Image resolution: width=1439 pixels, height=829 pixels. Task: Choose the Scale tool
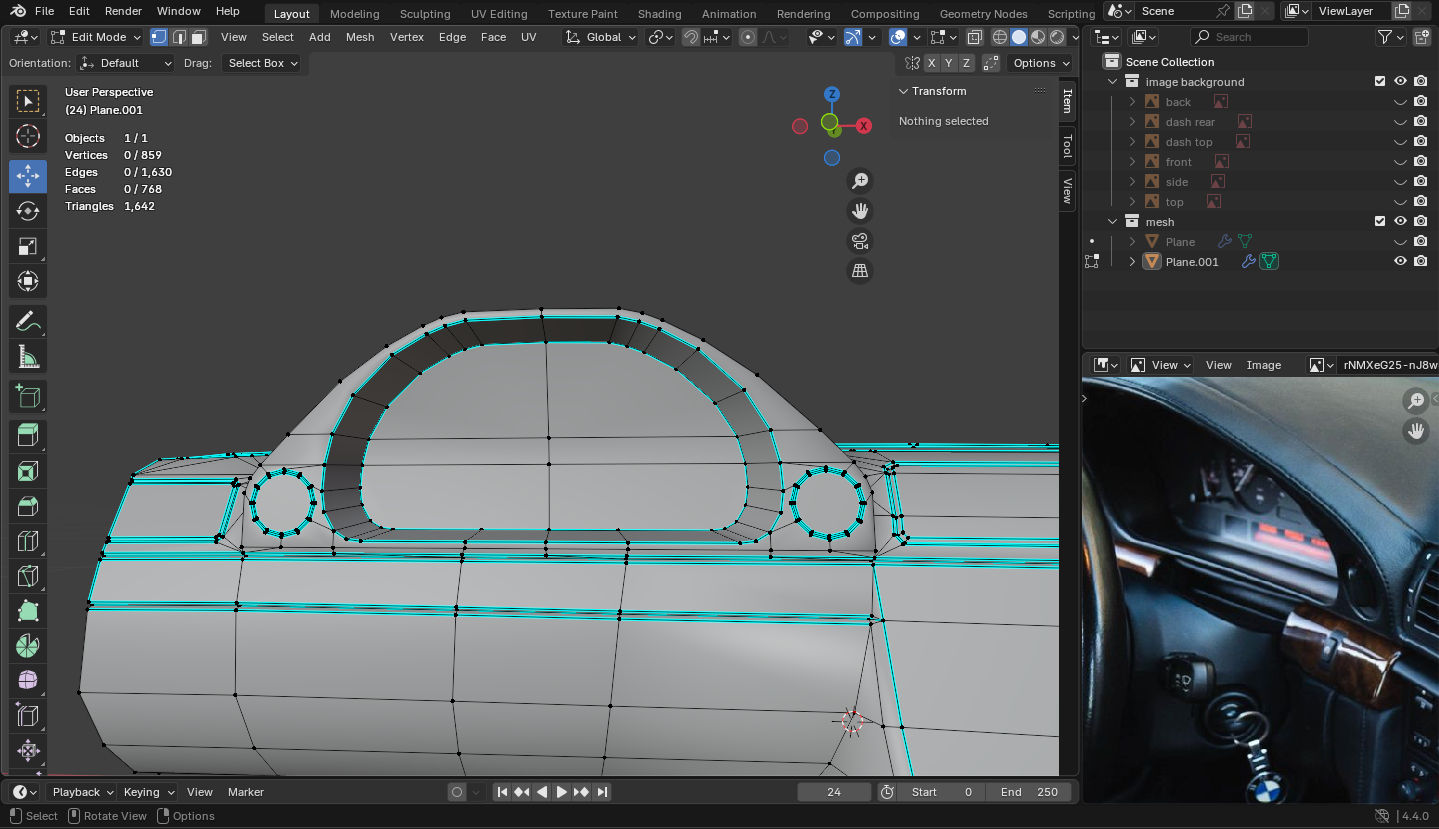click(28, 246)
